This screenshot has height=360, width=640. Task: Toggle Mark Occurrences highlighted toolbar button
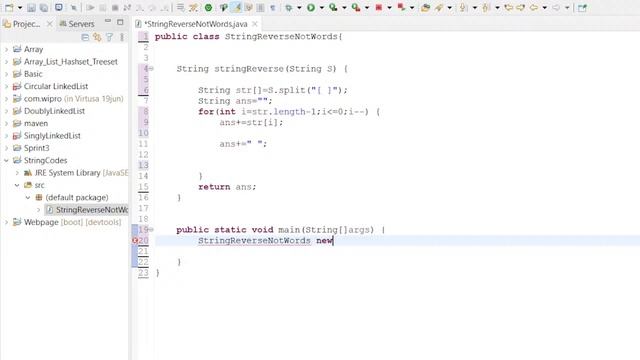click(236, 7)
